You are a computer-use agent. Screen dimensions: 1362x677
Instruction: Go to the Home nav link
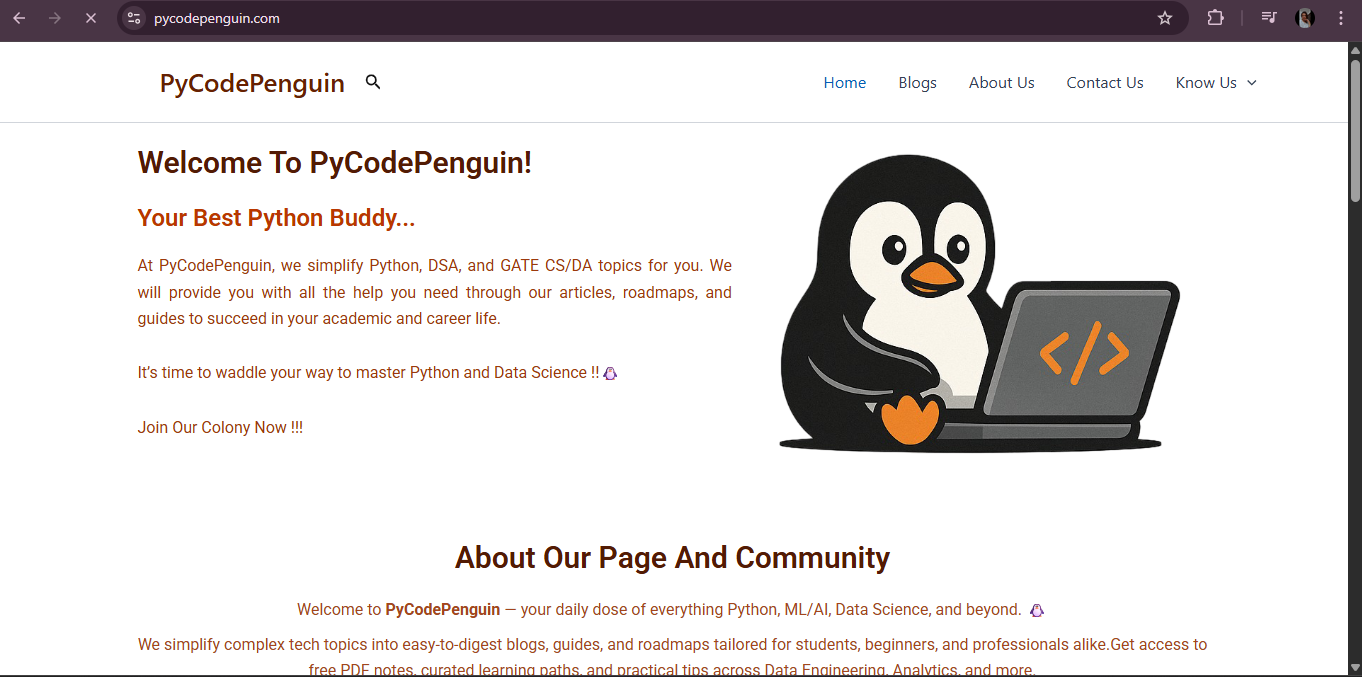coord(845,83)
